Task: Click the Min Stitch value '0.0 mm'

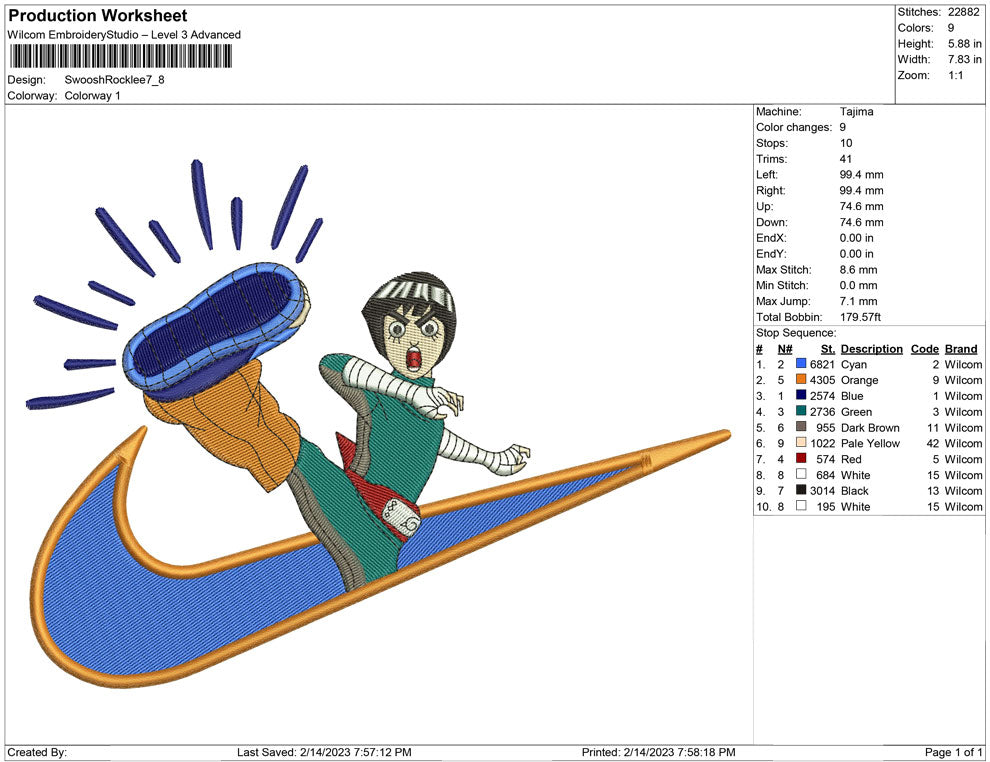Action: click(x=858, y=285)
